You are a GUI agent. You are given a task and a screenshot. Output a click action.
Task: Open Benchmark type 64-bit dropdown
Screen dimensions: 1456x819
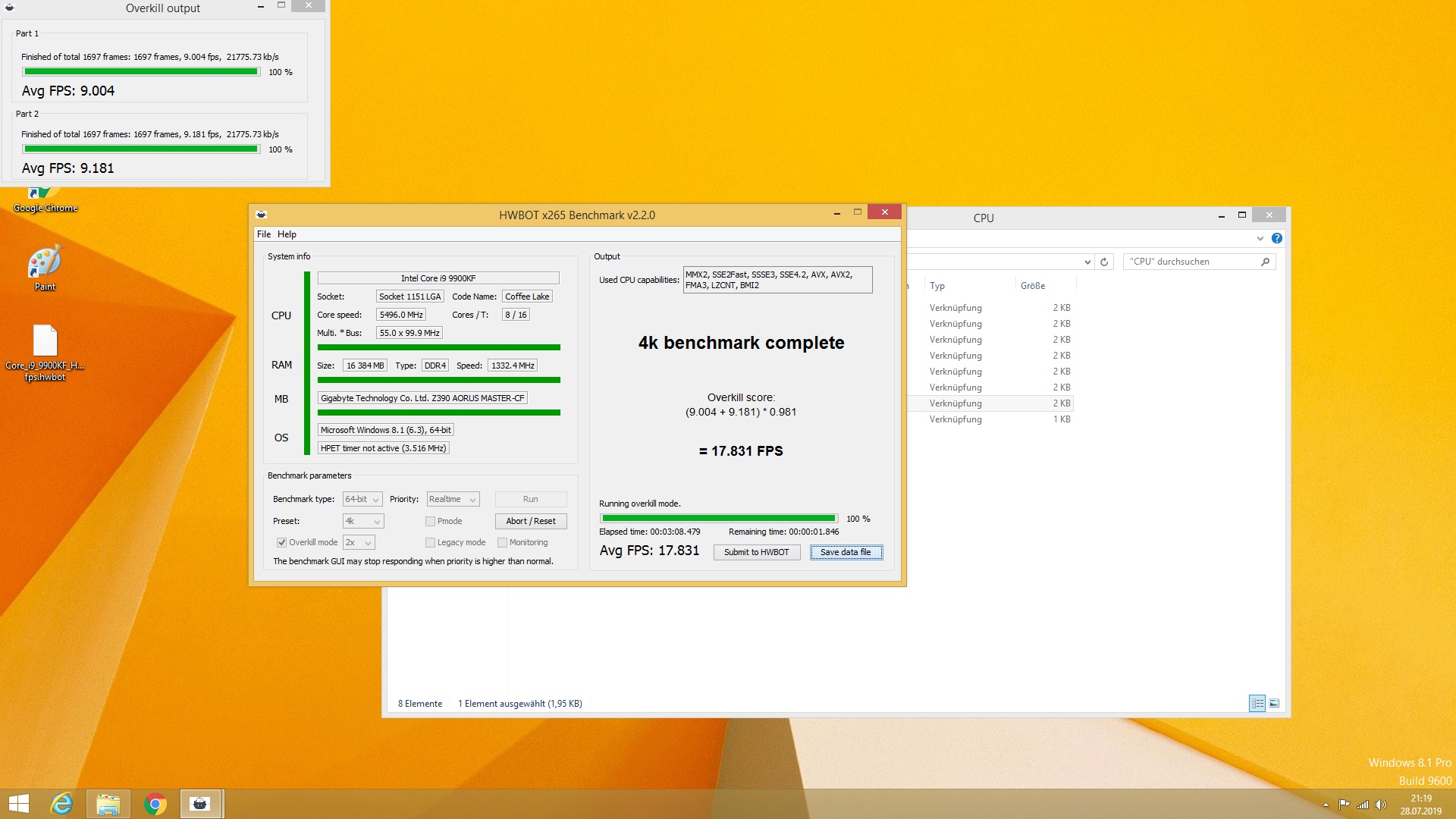click(x=362, y=499)
